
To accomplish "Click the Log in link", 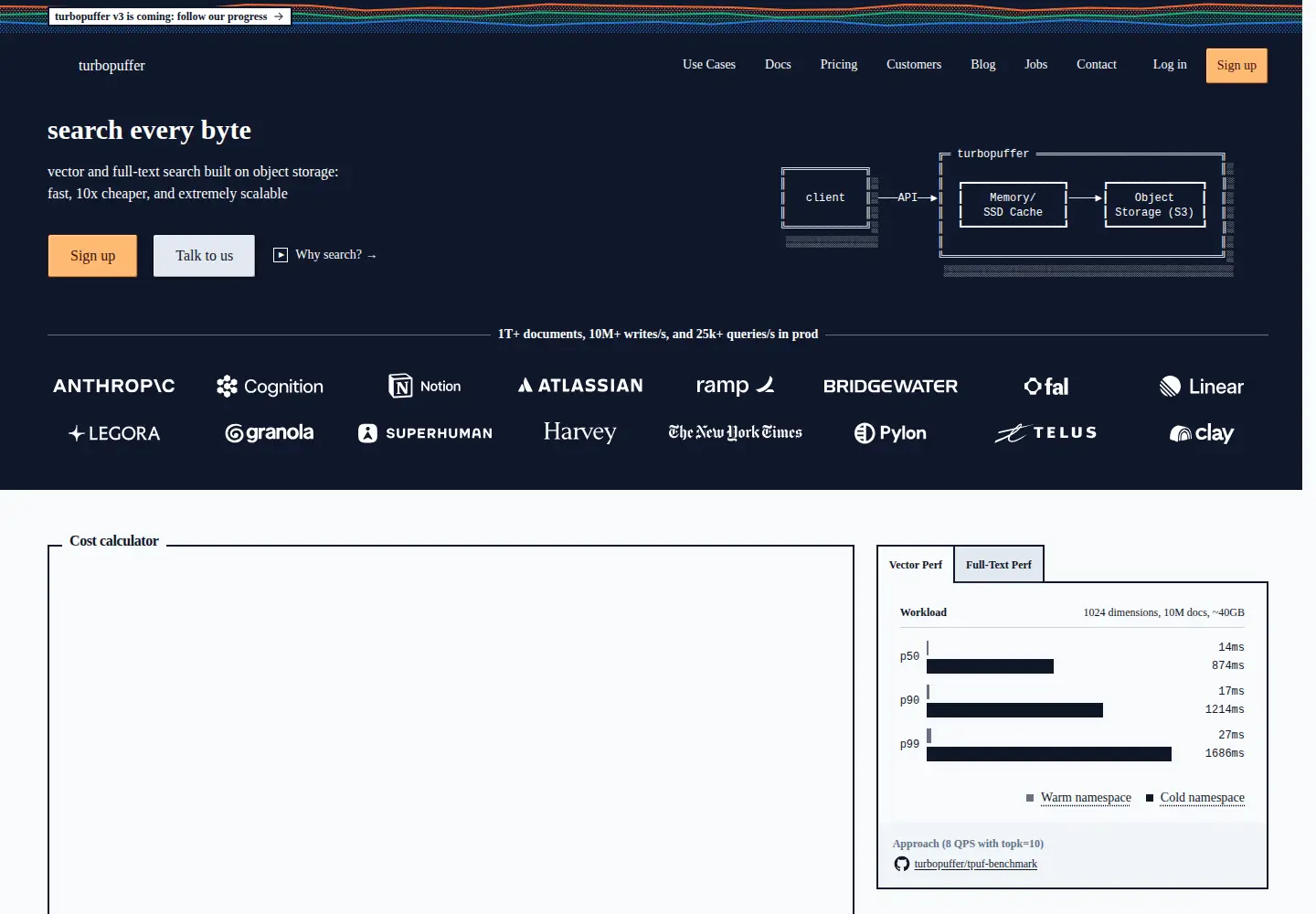I will click(x=1170, y=65).
